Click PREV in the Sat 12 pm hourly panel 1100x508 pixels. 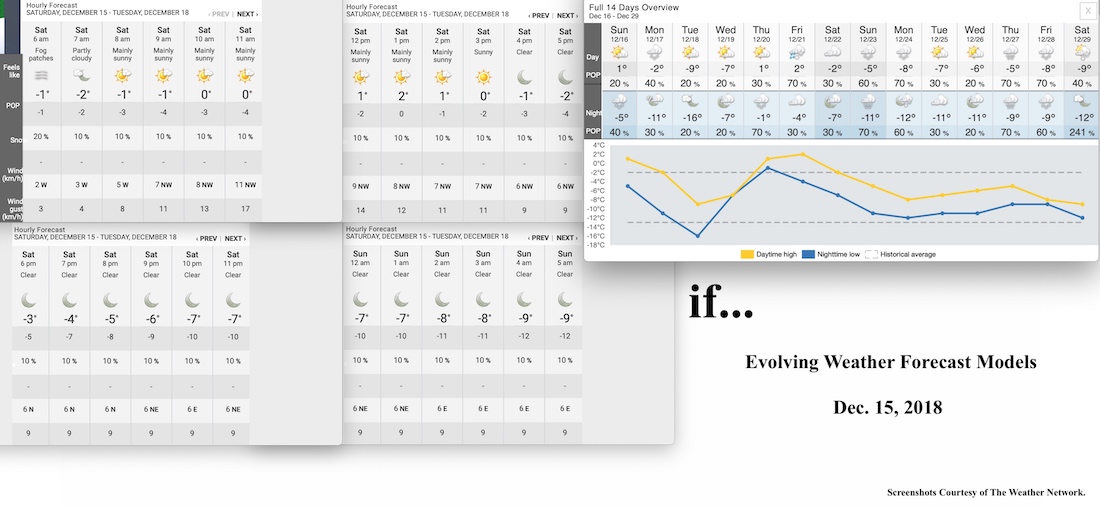(539, 15)
